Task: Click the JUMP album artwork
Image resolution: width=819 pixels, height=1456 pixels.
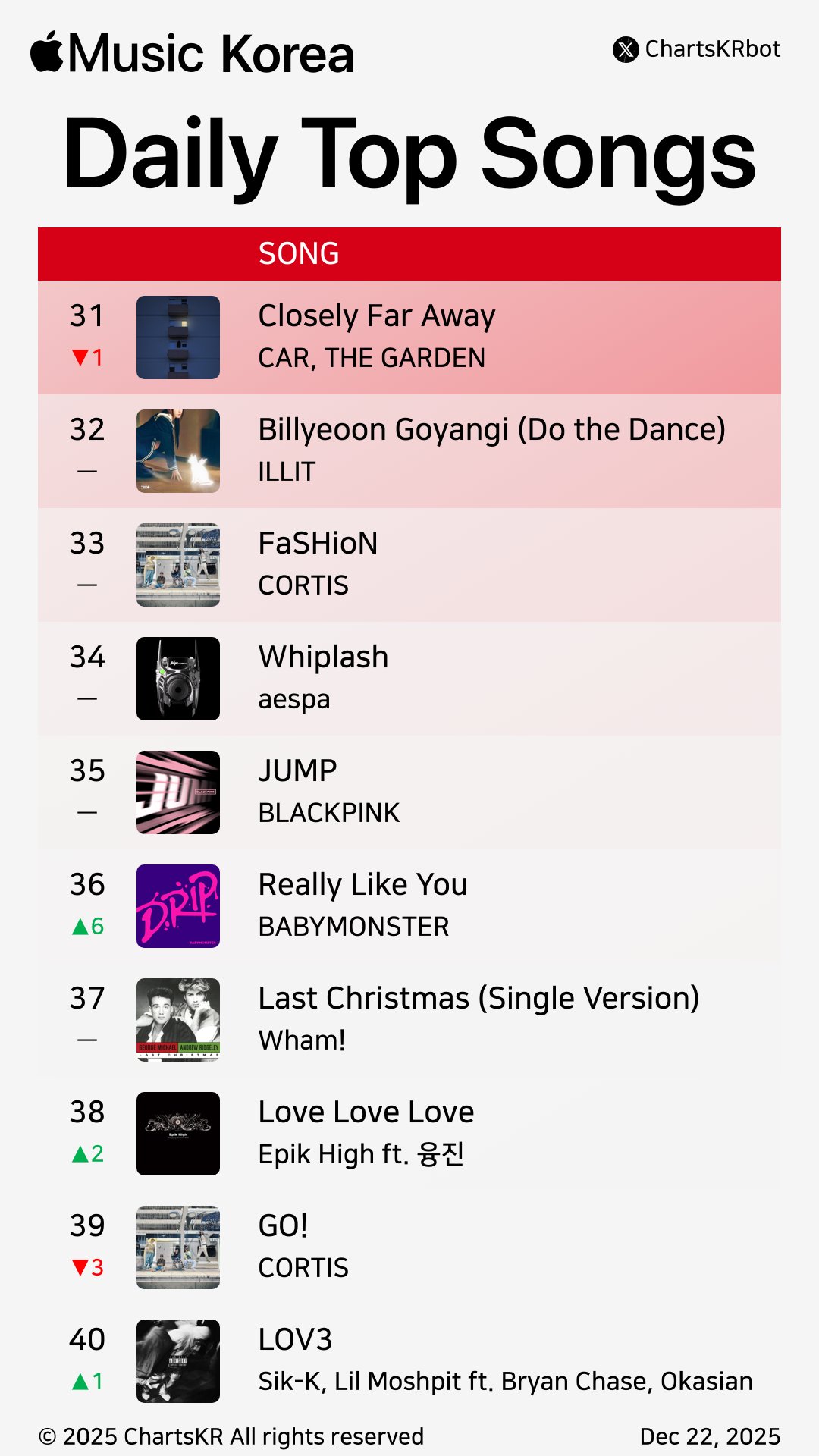Action: [x=178, y=792]
